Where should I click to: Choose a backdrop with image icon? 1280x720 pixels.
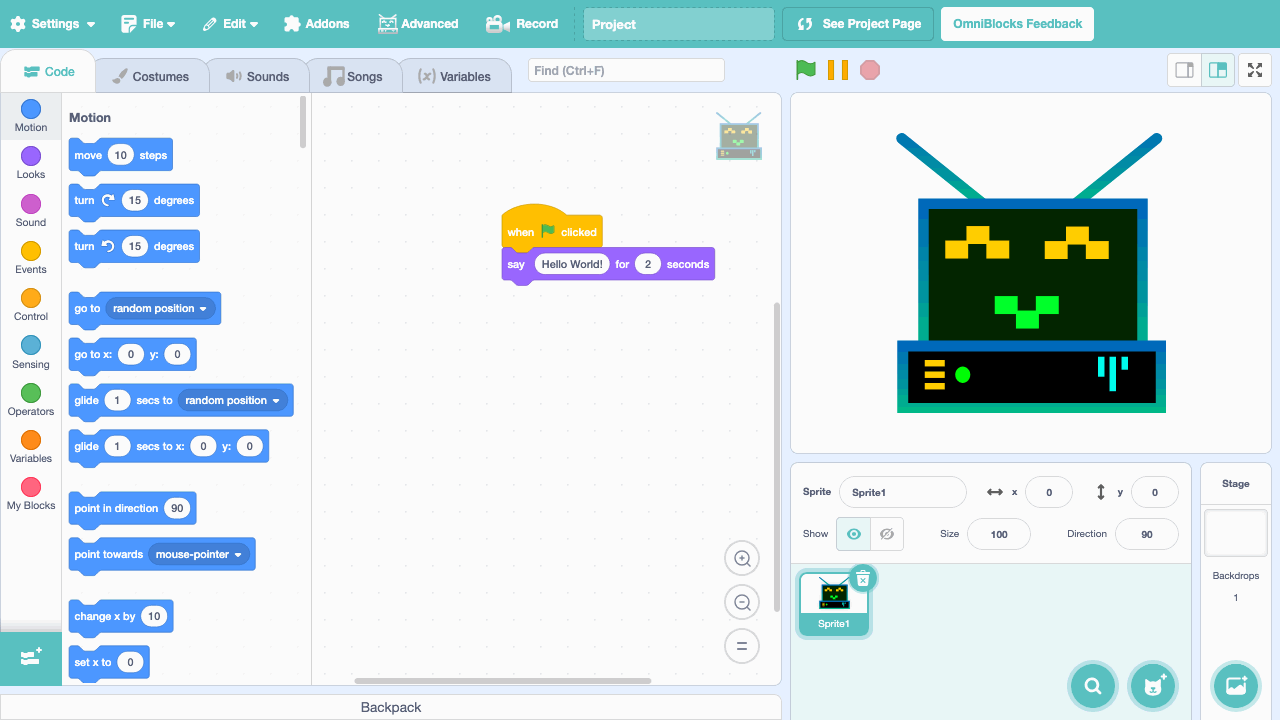[1236, 686]
